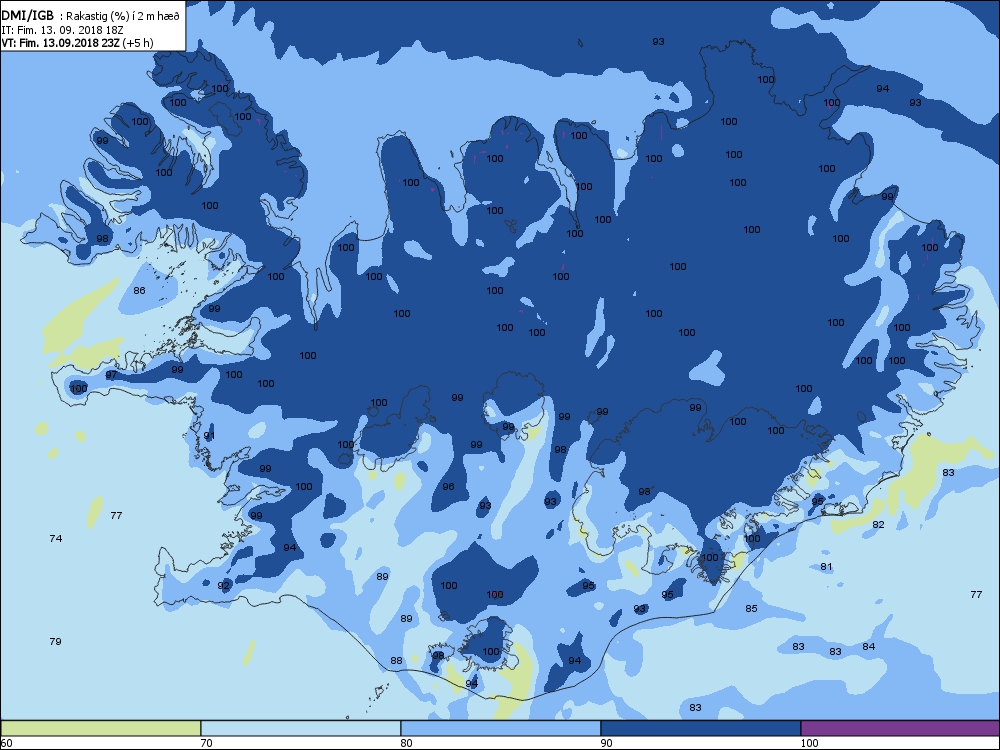Click the humidity value "79" over the sea

pos(55,642)
